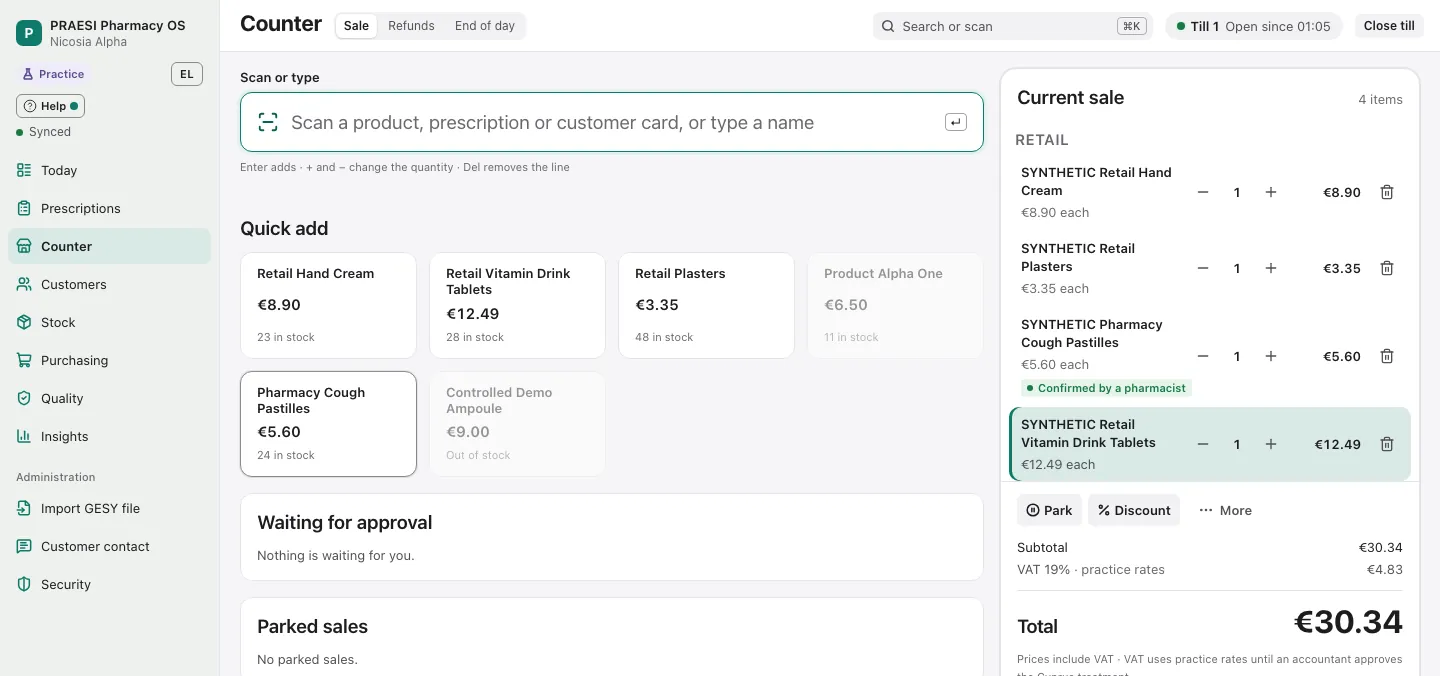Increase Retail Hand Cream quantity
The image size is (1440, 676).
pyautogui.click(x=1271, y=192)
